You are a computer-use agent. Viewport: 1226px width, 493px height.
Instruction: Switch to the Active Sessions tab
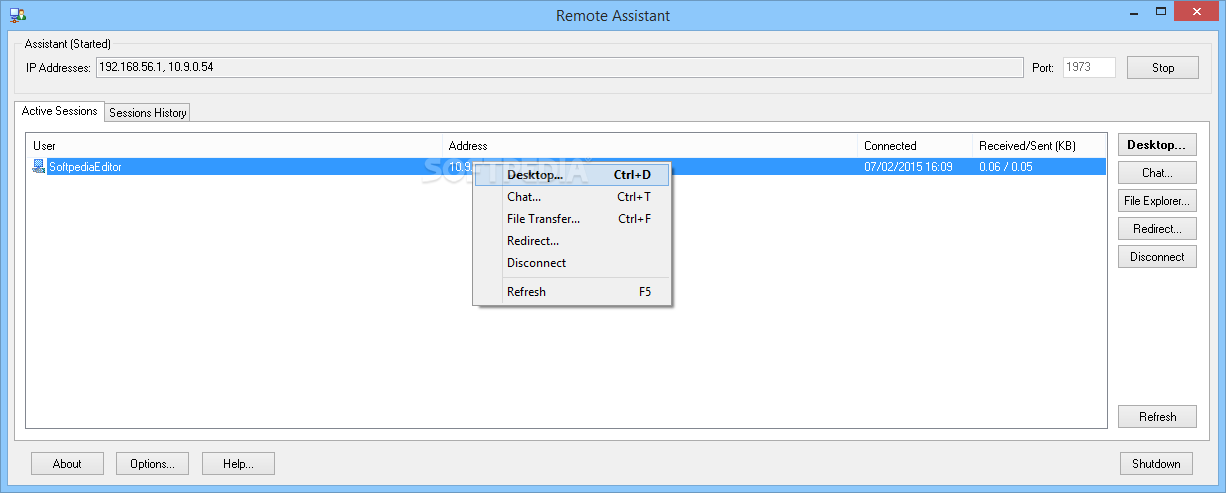pos(60,111)
